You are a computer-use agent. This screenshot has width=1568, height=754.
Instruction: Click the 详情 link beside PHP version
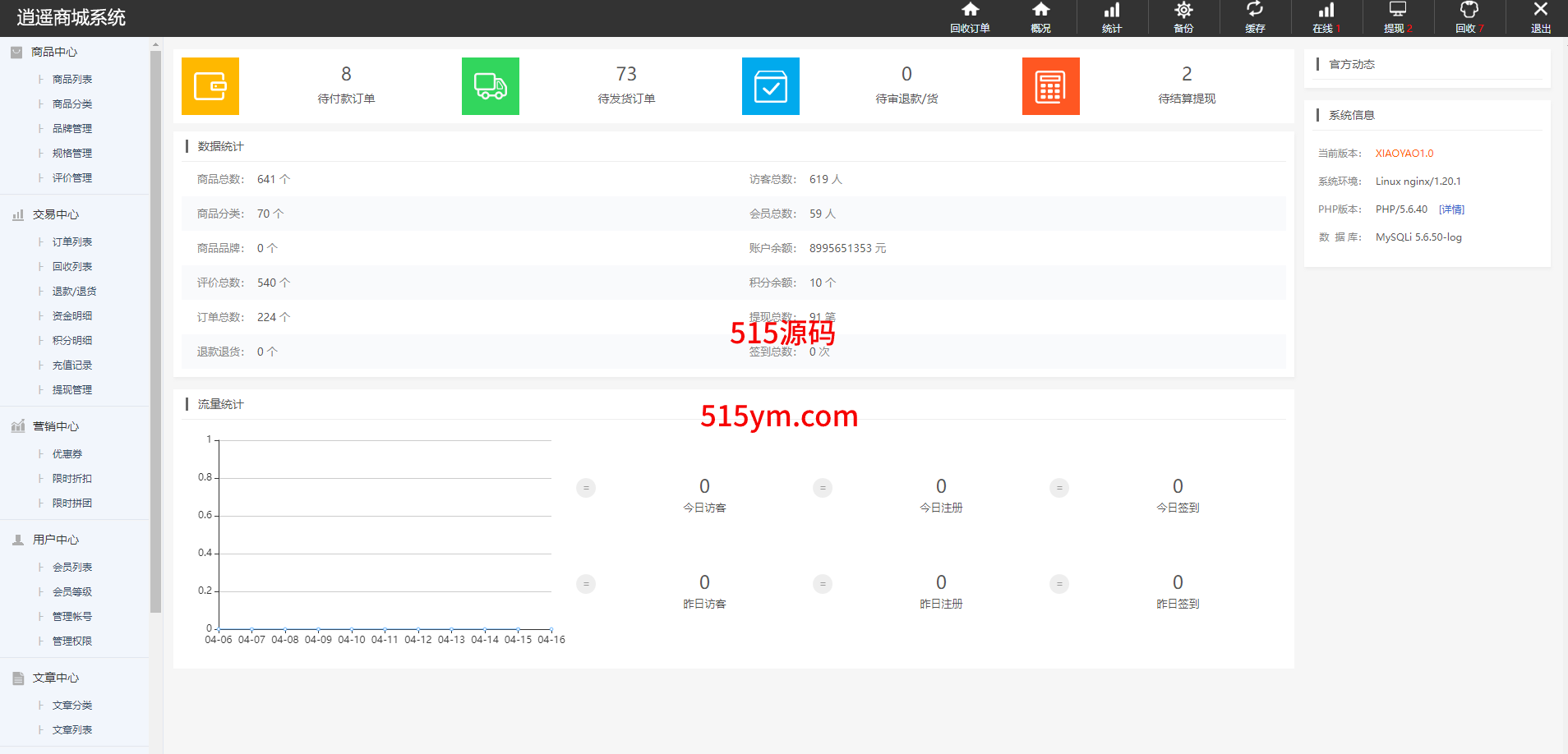point(1451,209)
